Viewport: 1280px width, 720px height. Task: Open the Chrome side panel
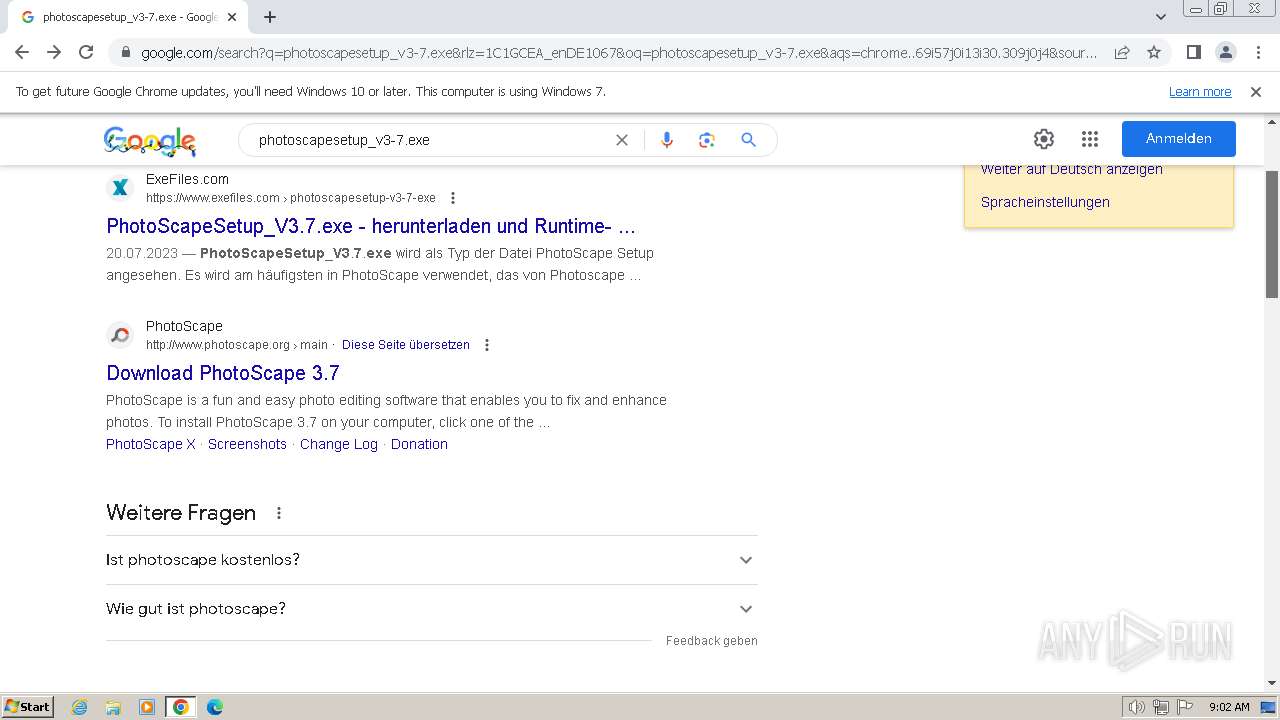point(1193,52)
